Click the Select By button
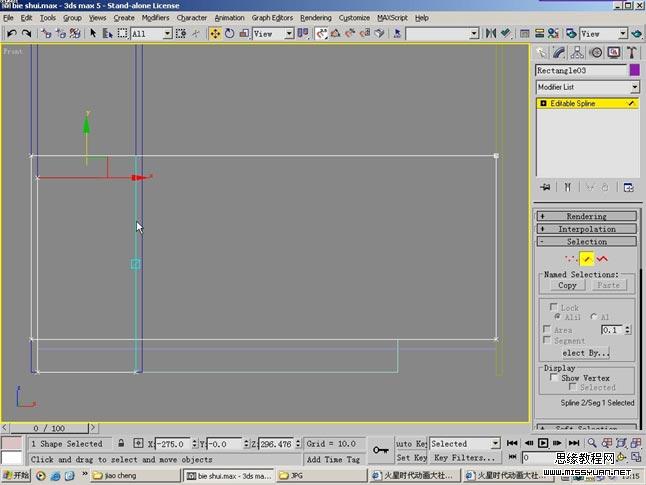Image resolution: width=646 pixels, height=485 pixels. tap(585, 353)
